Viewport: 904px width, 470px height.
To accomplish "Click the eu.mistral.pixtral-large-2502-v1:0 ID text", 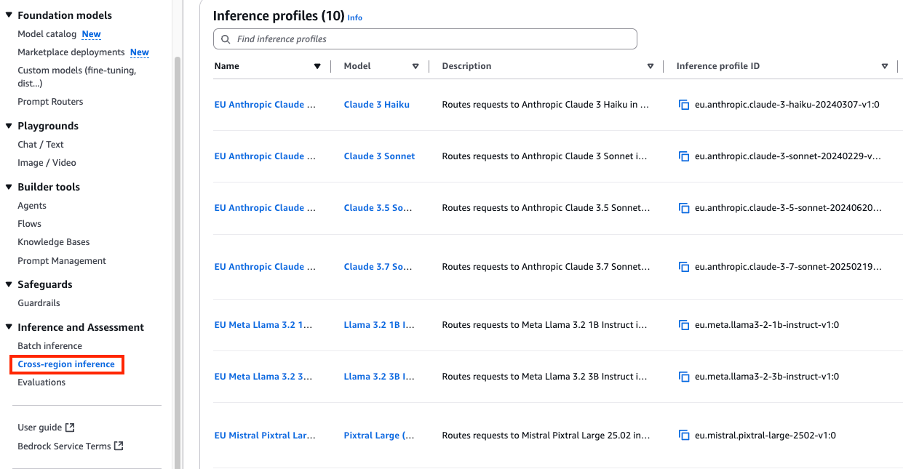I will pyautogui.click(x=765, y=435).
